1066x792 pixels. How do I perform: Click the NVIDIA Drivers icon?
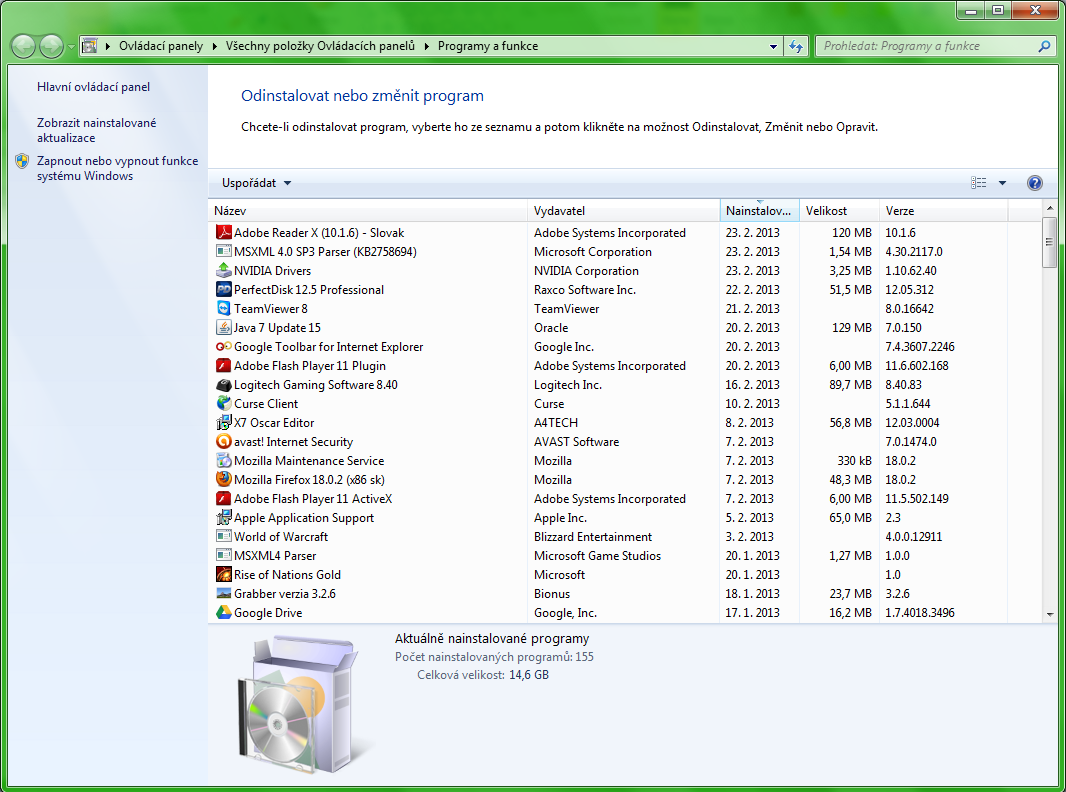pos(224,271)
